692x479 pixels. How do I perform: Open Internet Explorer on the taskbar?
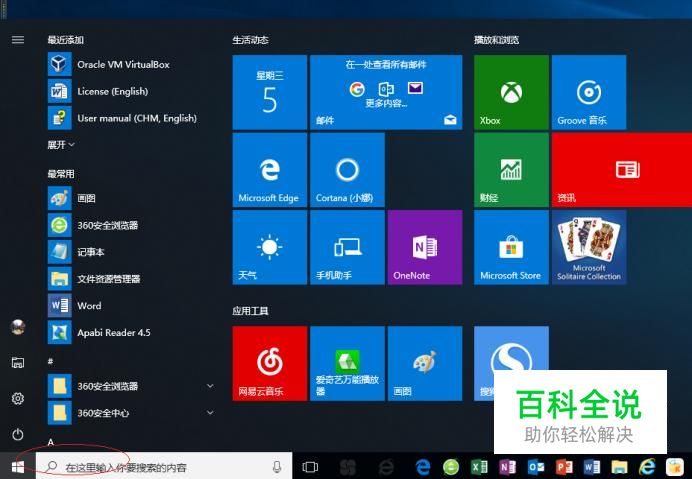click(647, 467)
